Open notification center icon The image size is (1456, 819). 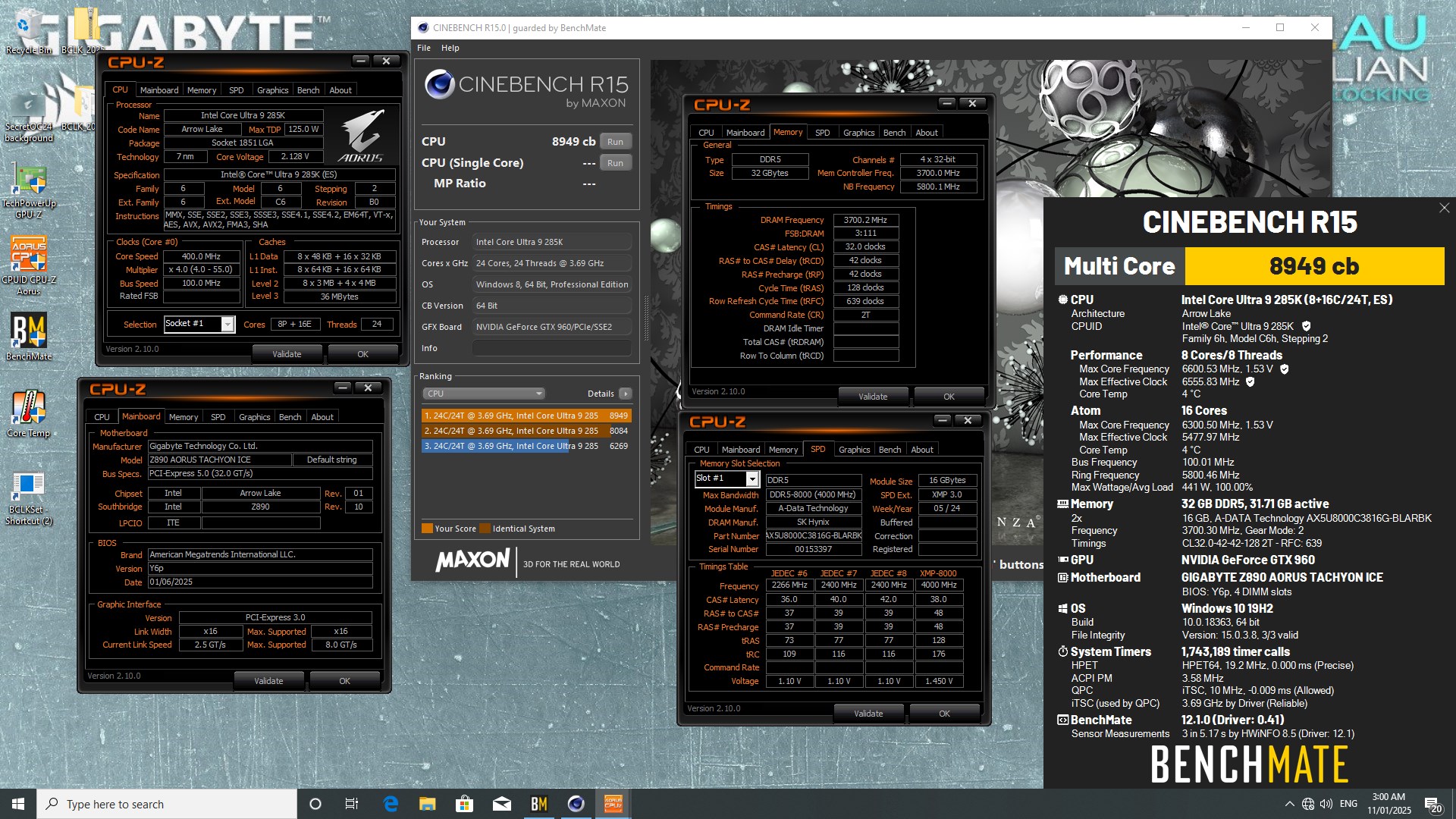1432,804
